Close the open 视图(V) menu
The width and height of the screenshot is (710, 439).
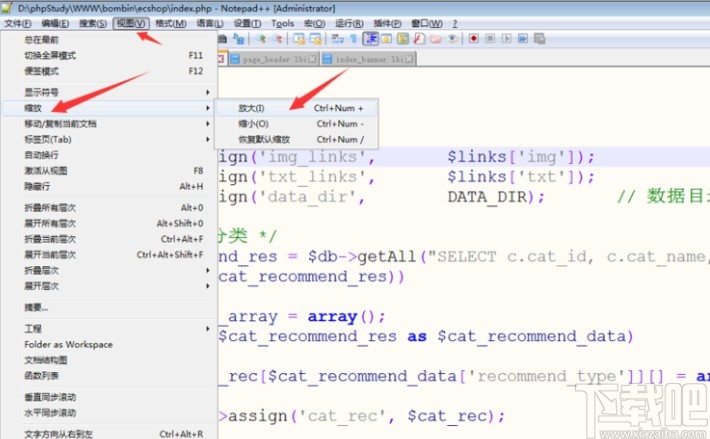(131, 24)
